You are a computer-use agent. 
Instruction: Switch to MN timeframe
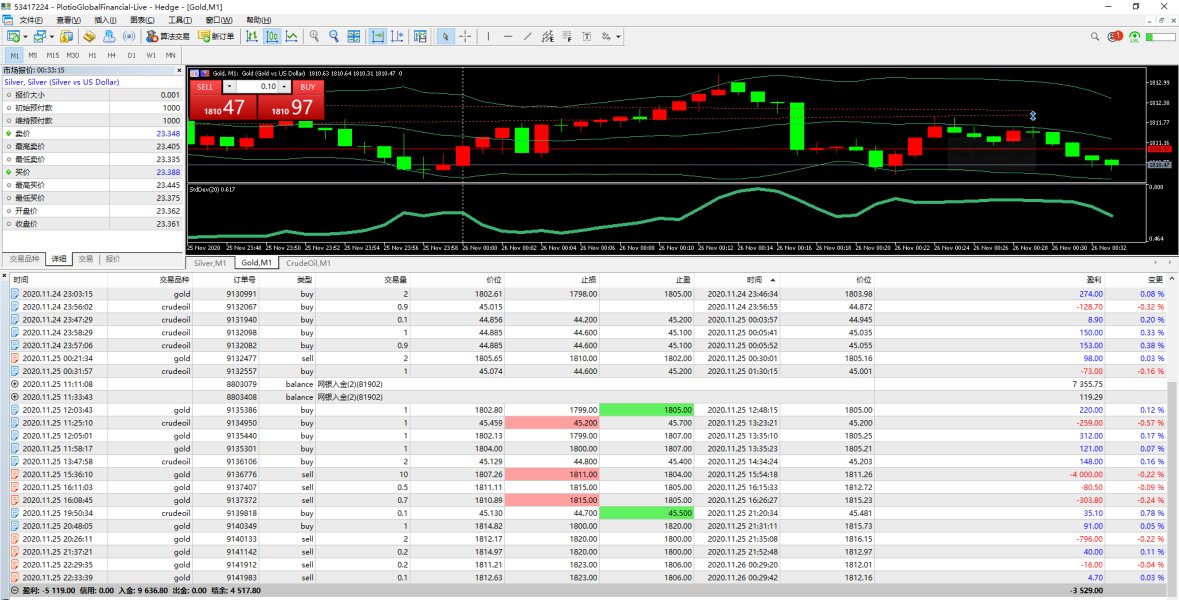coord(171,55)
